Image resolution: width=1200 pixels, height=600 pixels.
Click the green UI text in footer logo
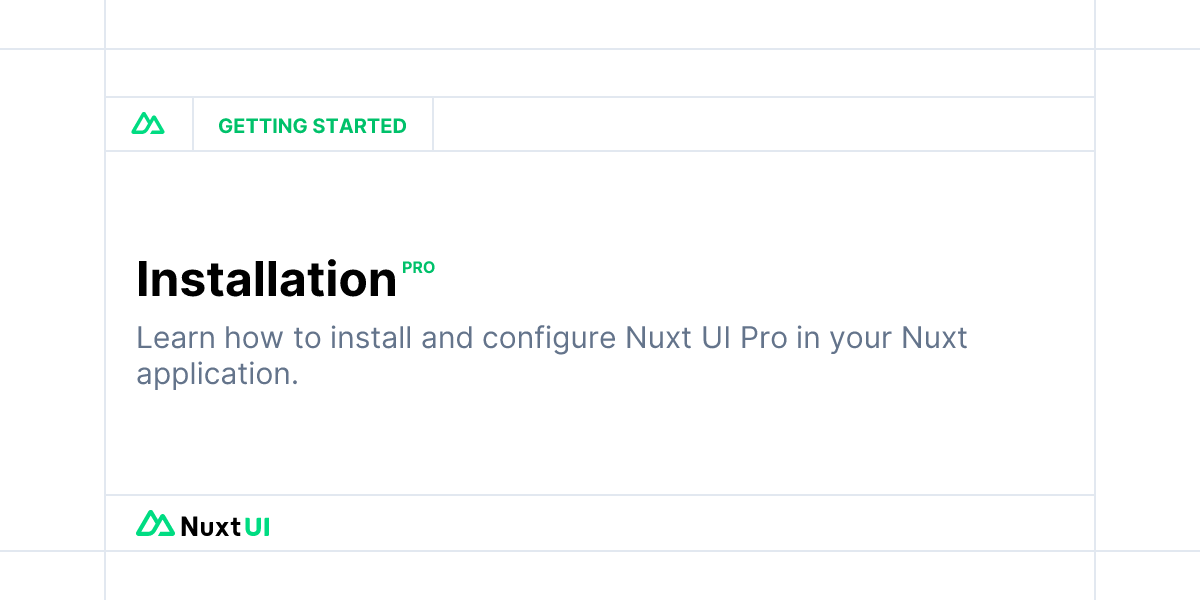click(x=258, y=526)
